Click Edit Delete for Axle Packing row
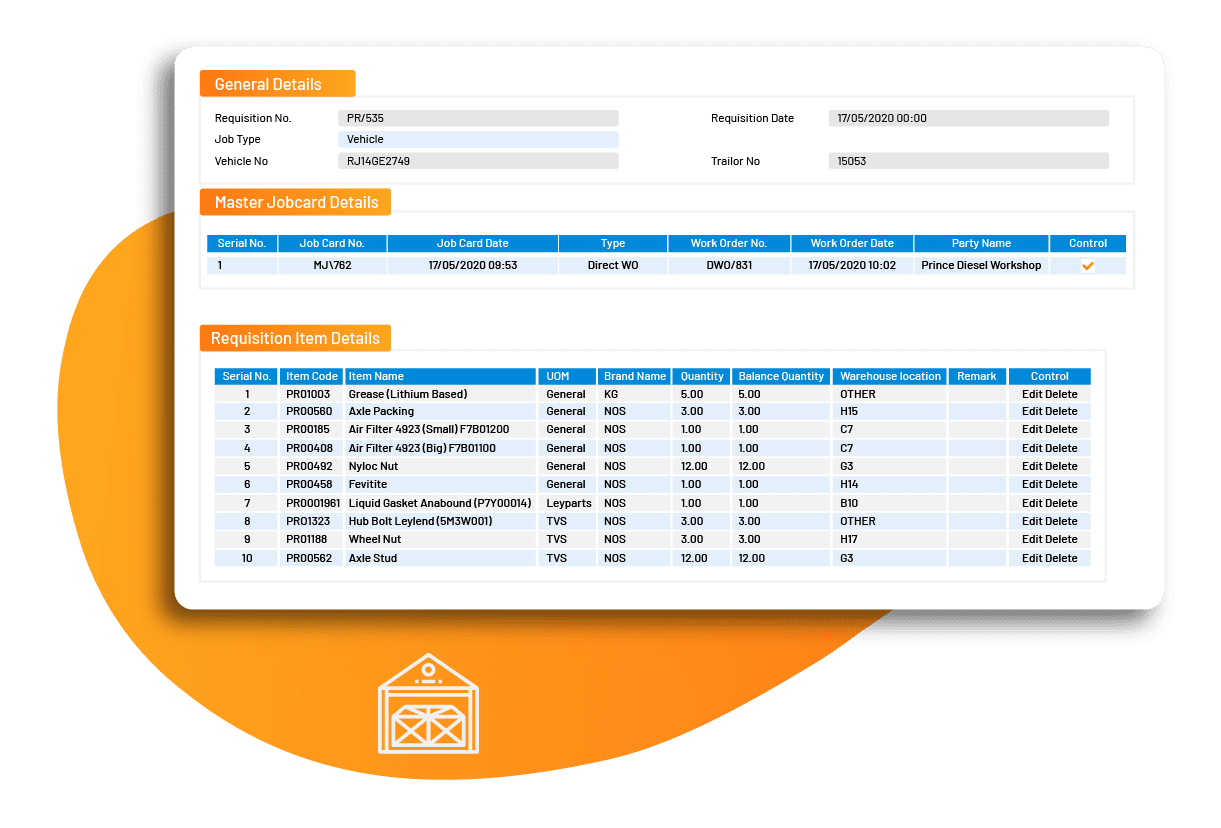Image resolution: width=1221 pixels, height=828 pixels. click(x=1049, y=412)
